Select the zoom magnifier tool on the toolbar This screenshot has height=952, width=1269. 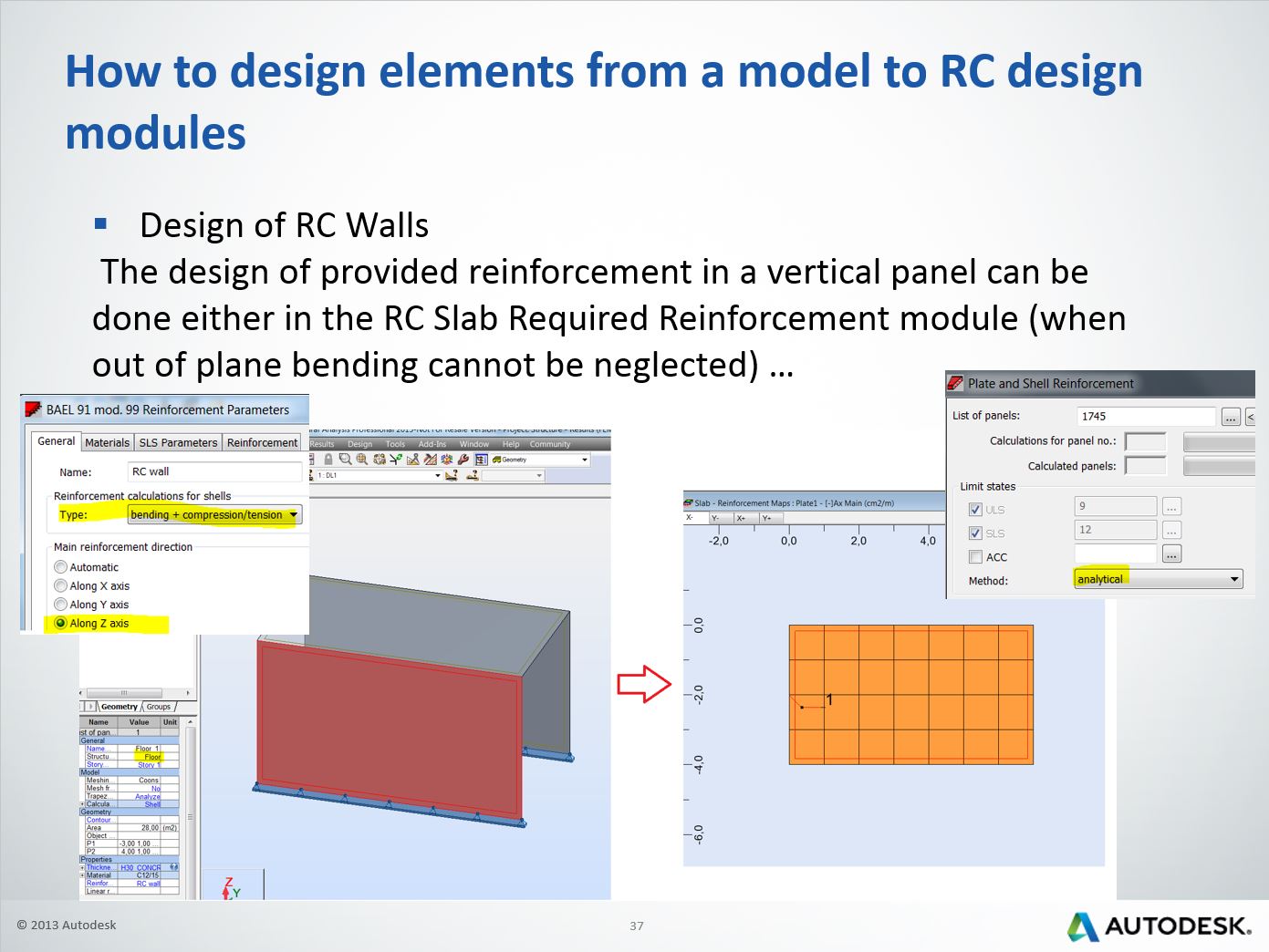345,459
